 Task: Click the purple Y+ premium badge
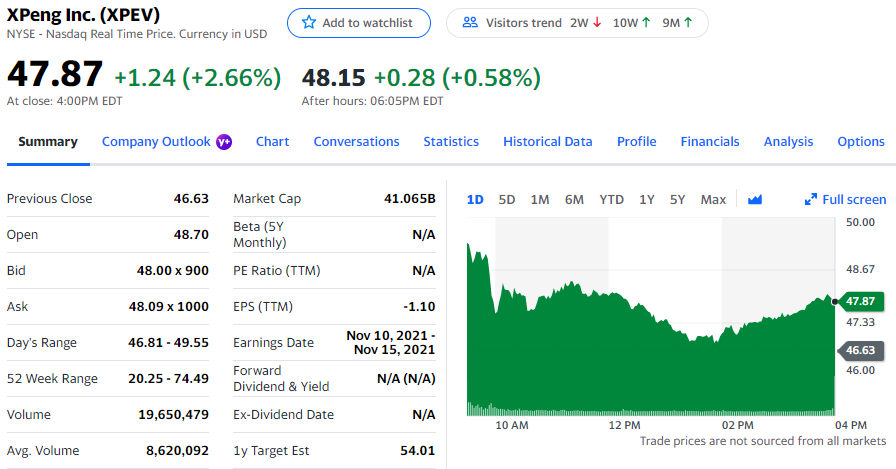point(224,142)
